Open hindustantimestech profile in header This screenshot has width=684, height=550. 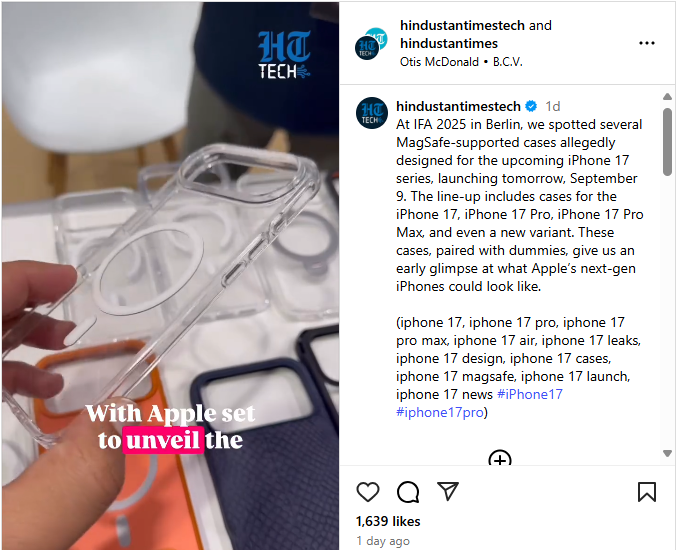tap(462, 26)
